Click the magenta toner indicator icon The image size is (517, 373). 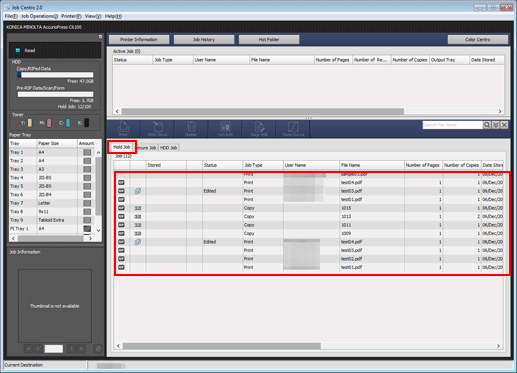coord(49,123)
